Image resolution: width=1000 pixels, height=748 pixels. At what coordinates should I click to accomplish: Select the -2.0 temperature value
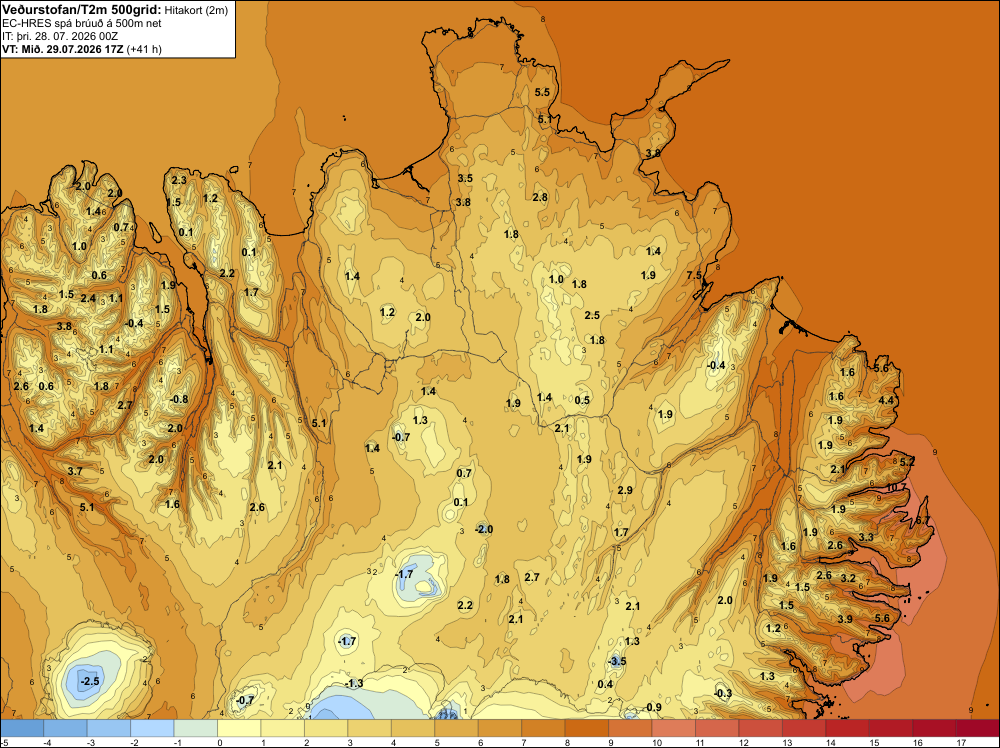(484, 529)
